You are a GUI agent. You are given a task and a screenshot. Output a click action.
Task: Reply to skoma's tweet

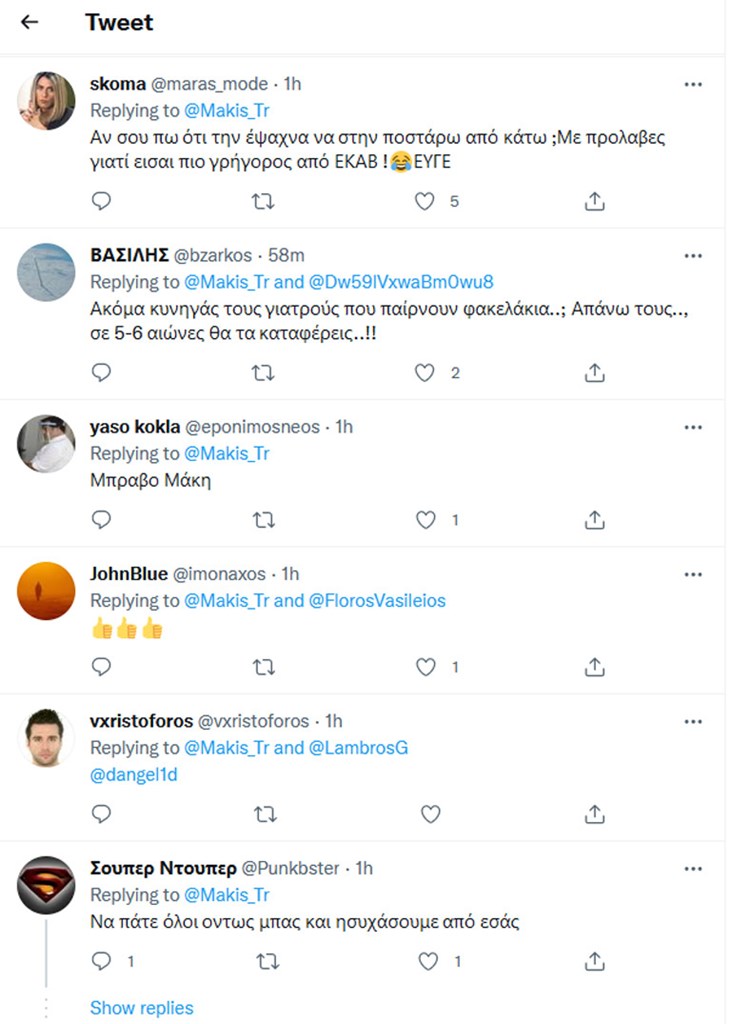[x=101, y=201]
